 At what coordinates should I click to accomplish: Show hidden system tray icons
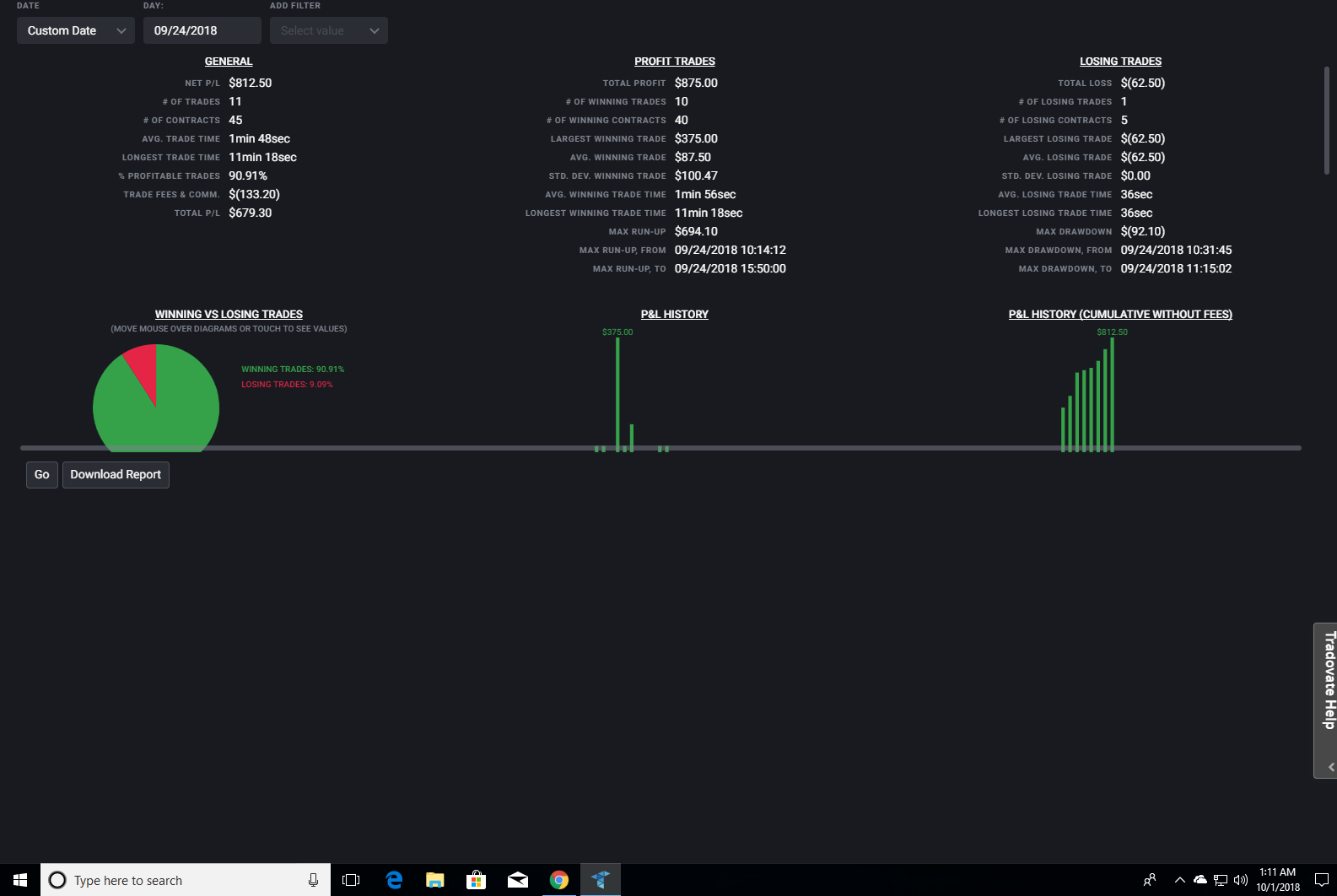point(1179,880)
